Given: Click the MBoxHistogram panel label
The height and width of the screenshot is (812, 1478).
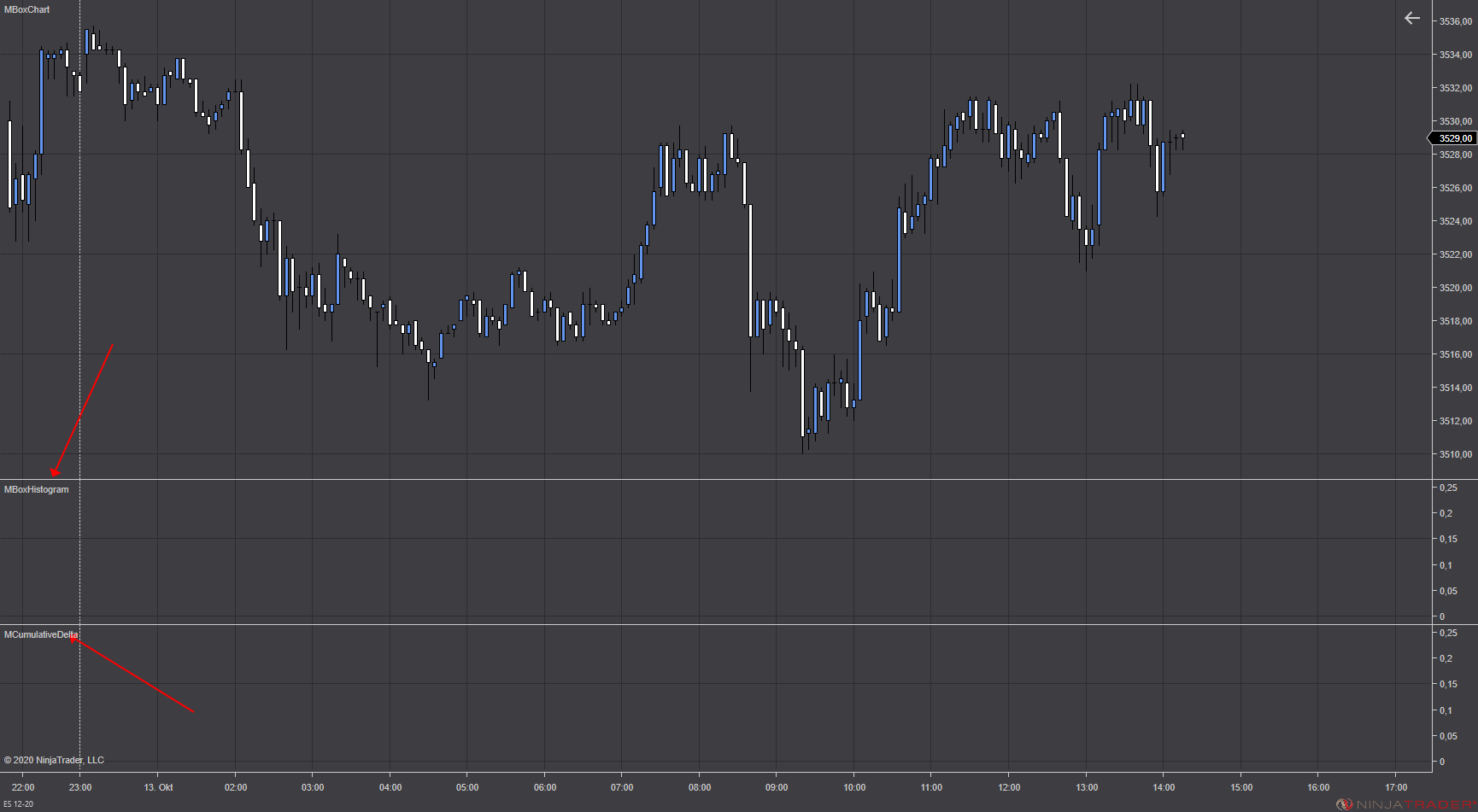Looking at the screenshot, I should pyautogui.click(x=37, y=489).
